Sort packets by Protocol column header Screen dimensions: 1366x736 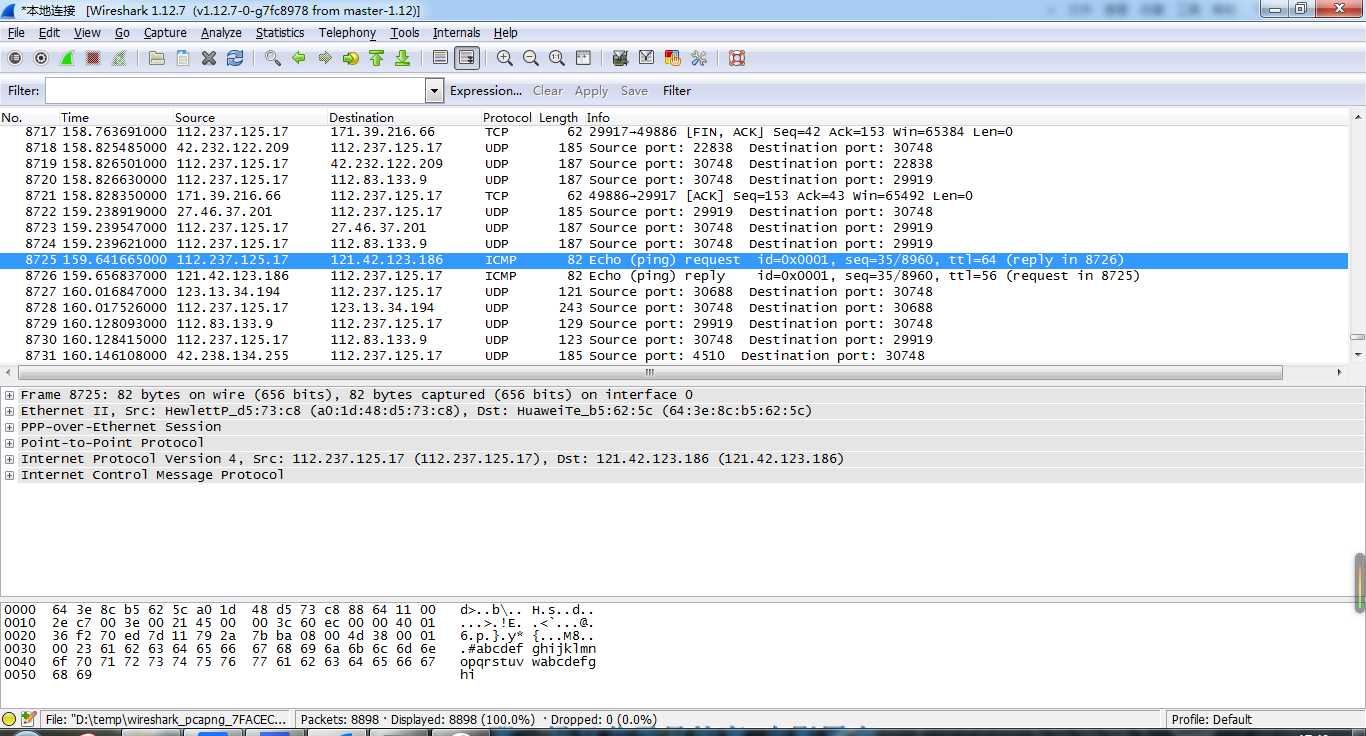point(508,117)
